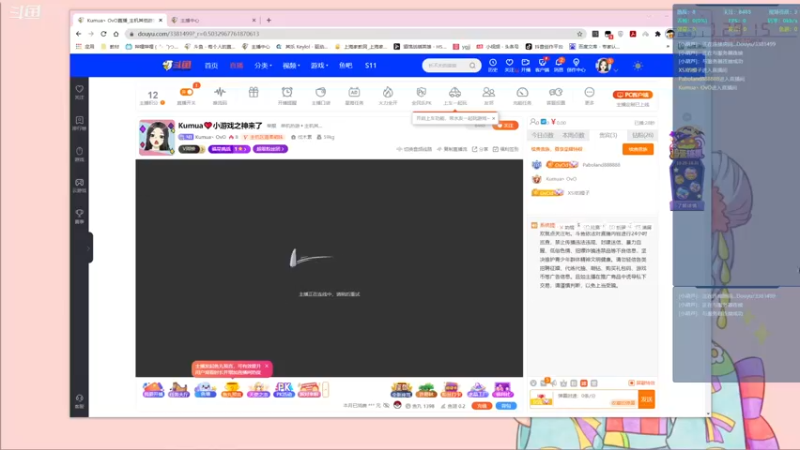Close the 上车 feature tooltip popup
The height and width of the screenshot is (450, 800).
click(493, 118)
